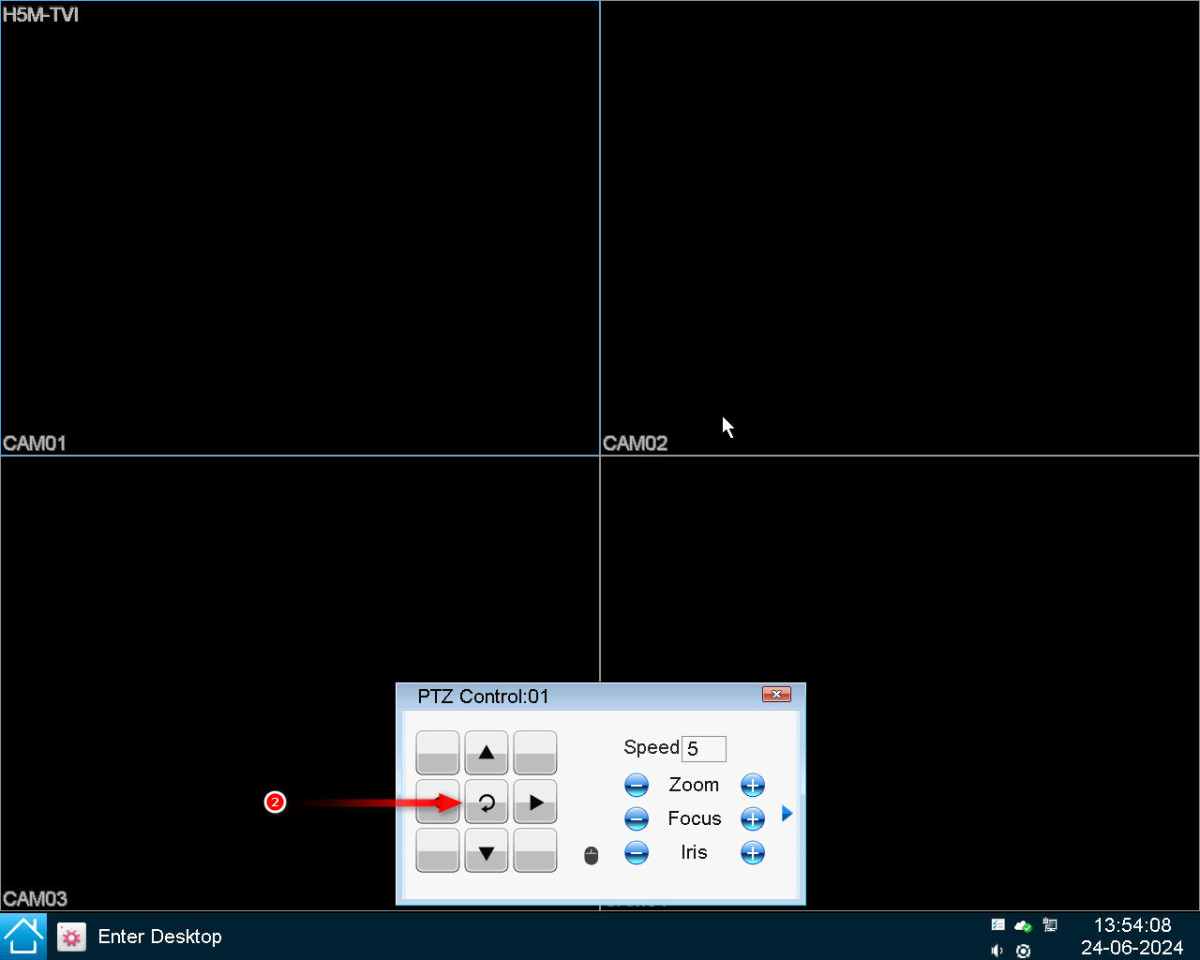Image resolution: width=1200 pixels, height=960 pixels.
Task: Click the Zoom minus button
Action: (636, 785)
